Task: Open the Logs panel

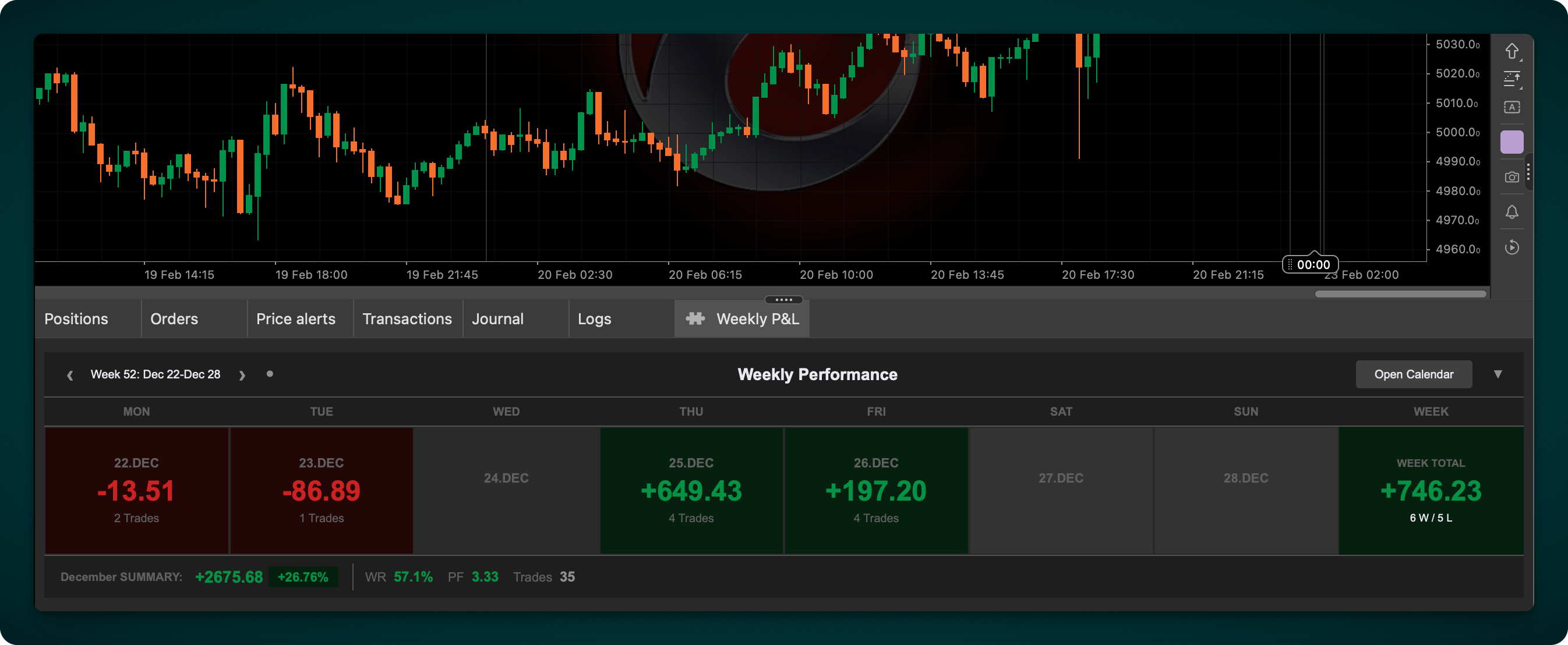Action: 594,318
